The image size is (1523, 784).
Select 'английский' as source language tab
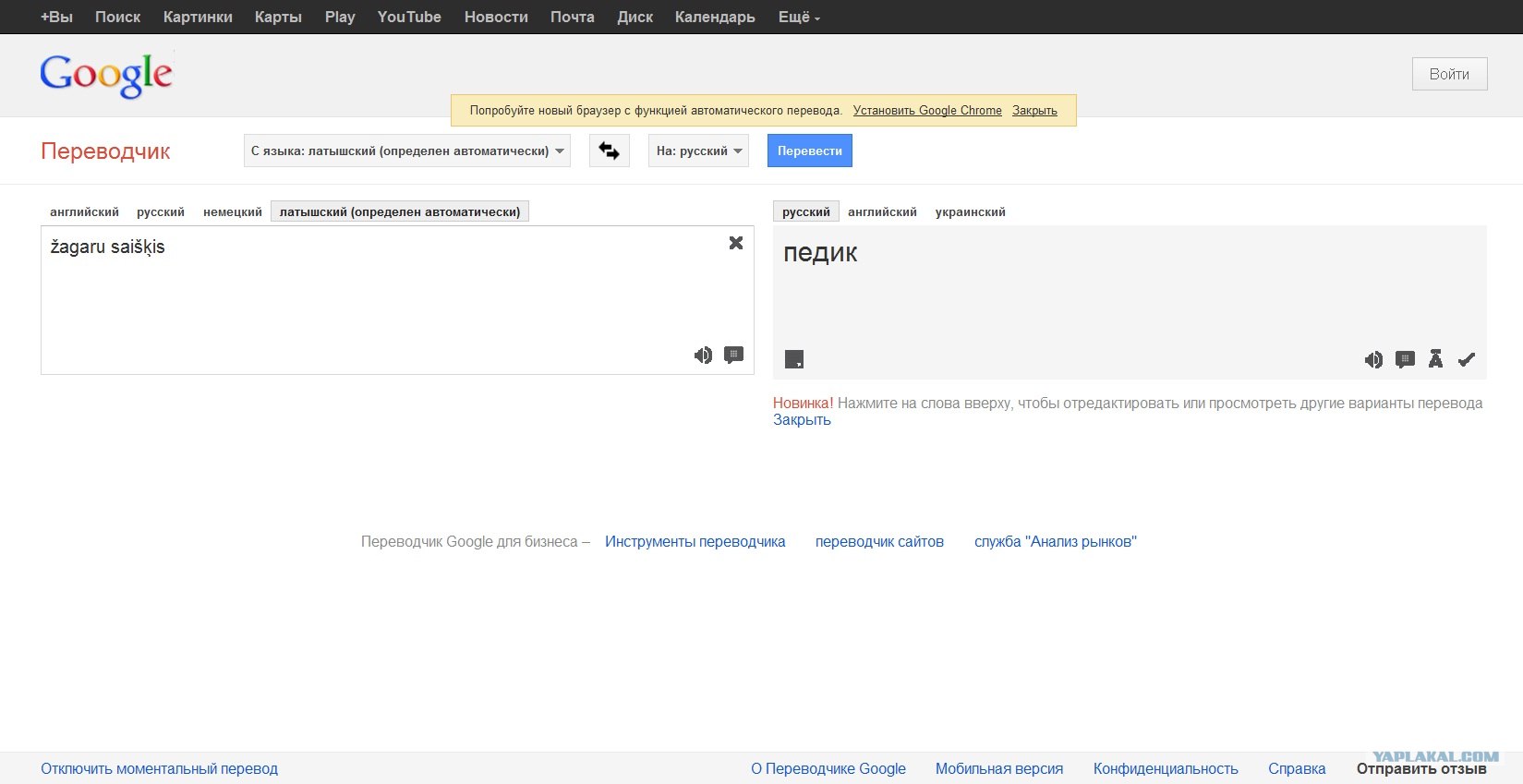coord(84,211)
